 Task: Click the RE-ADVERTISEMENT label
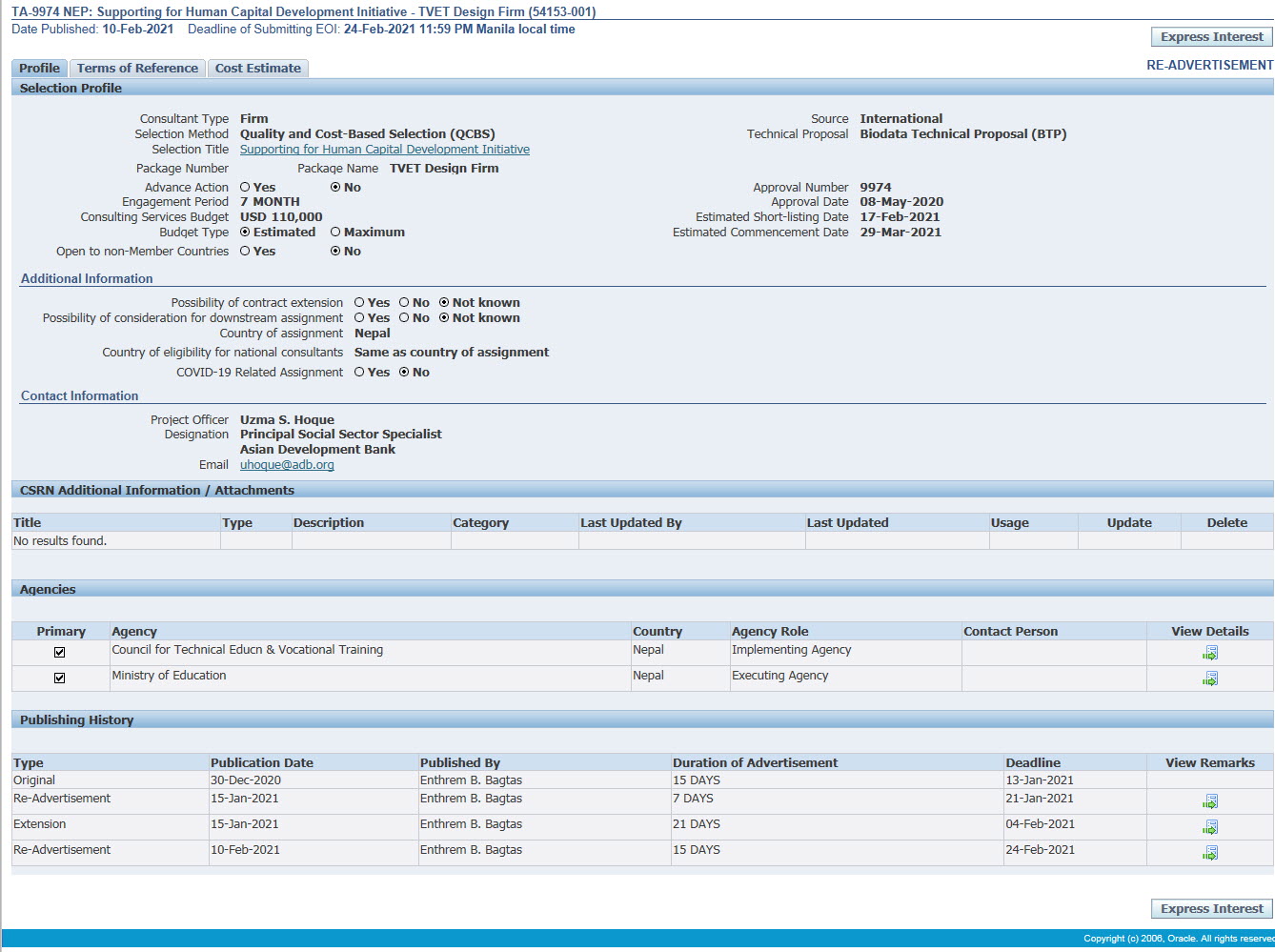coord(1209,65)
